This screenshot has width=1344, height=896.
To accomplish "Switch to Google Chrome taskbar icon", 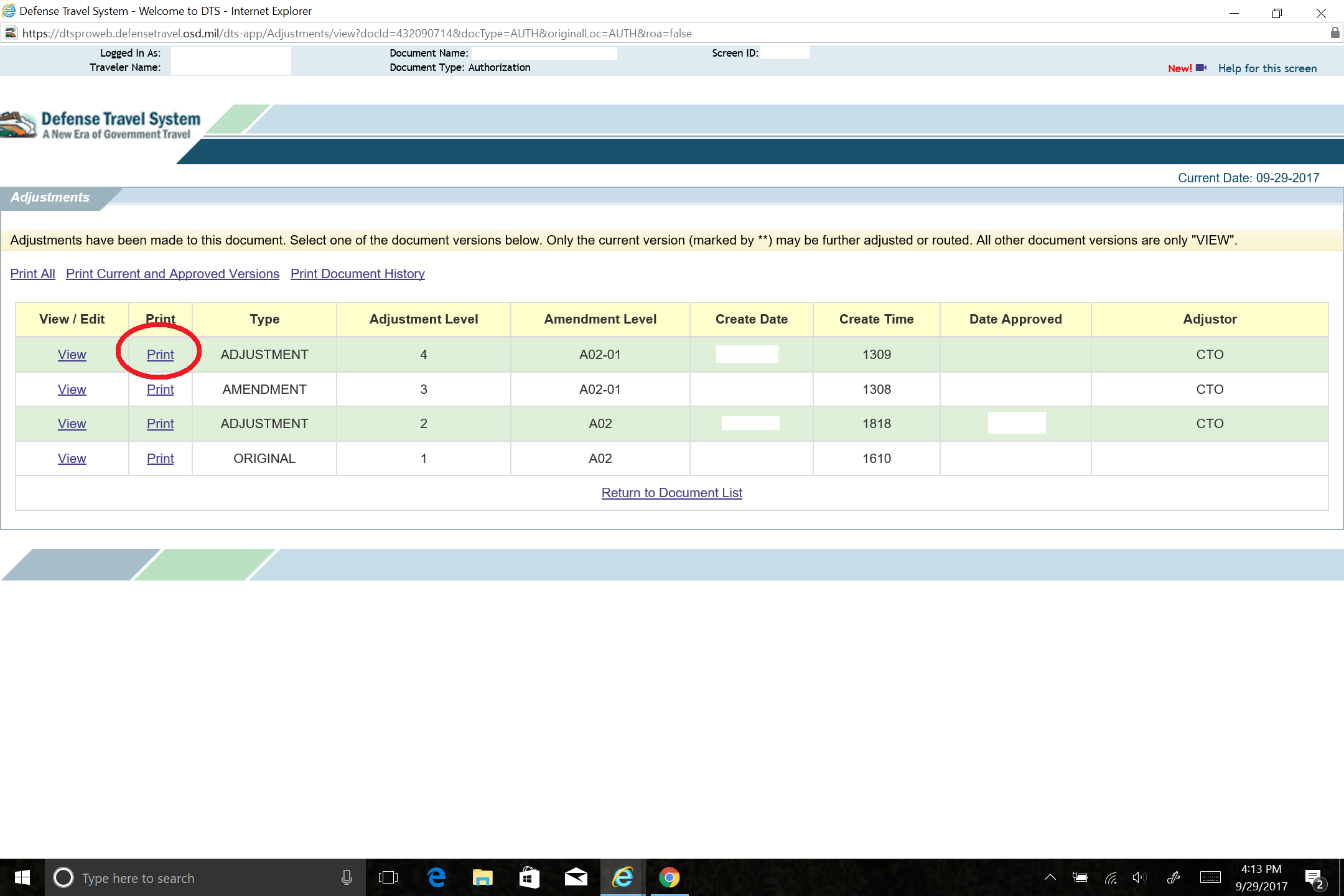I will click(669, 877).
